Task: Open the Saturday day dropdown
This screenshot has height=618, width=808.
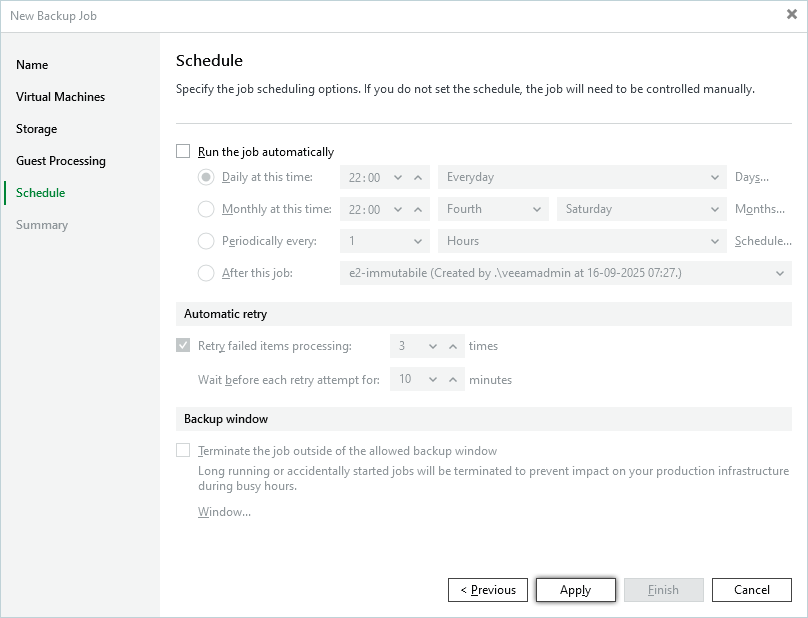Action: pos(641,209)
